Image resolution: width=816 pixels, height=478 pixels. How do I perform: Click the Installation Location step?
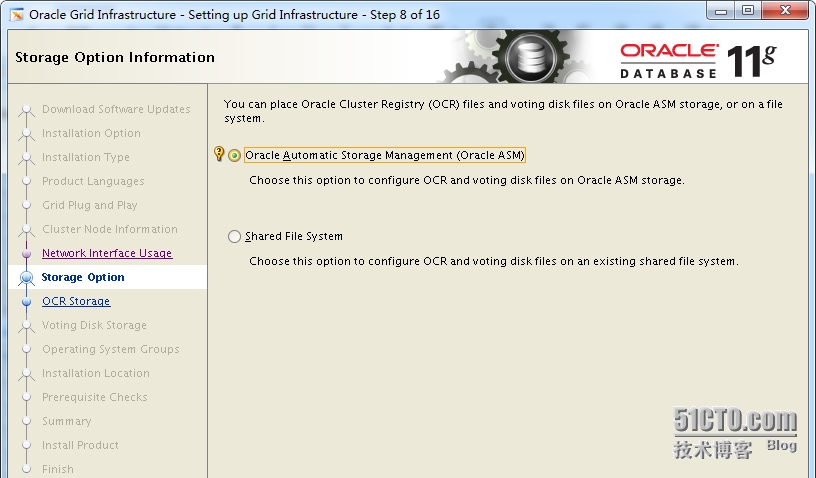click(x=96, y=373)
